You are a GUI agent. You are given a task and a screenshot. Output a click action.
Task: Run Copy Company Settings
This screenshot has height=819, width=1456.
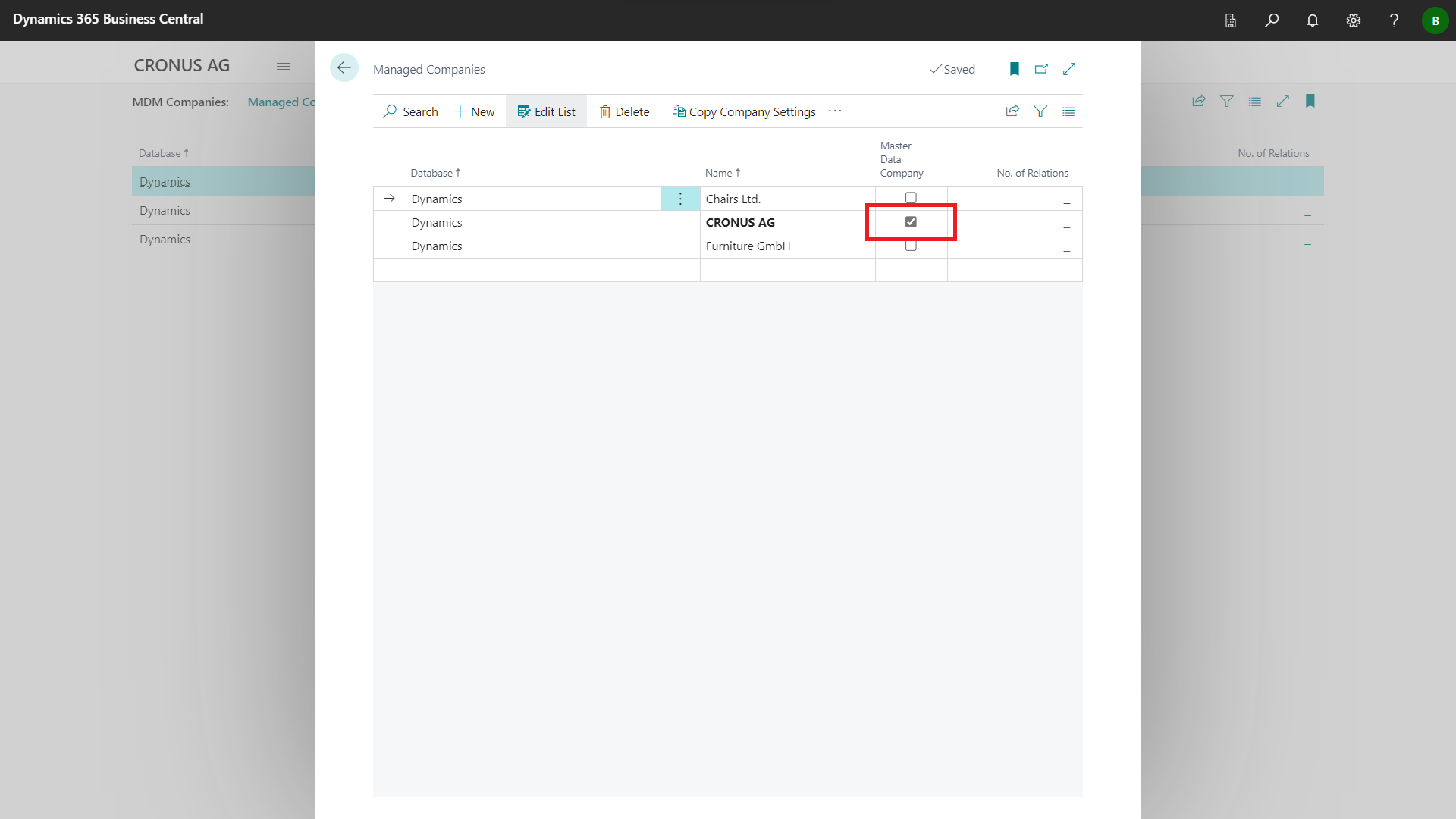744,111
